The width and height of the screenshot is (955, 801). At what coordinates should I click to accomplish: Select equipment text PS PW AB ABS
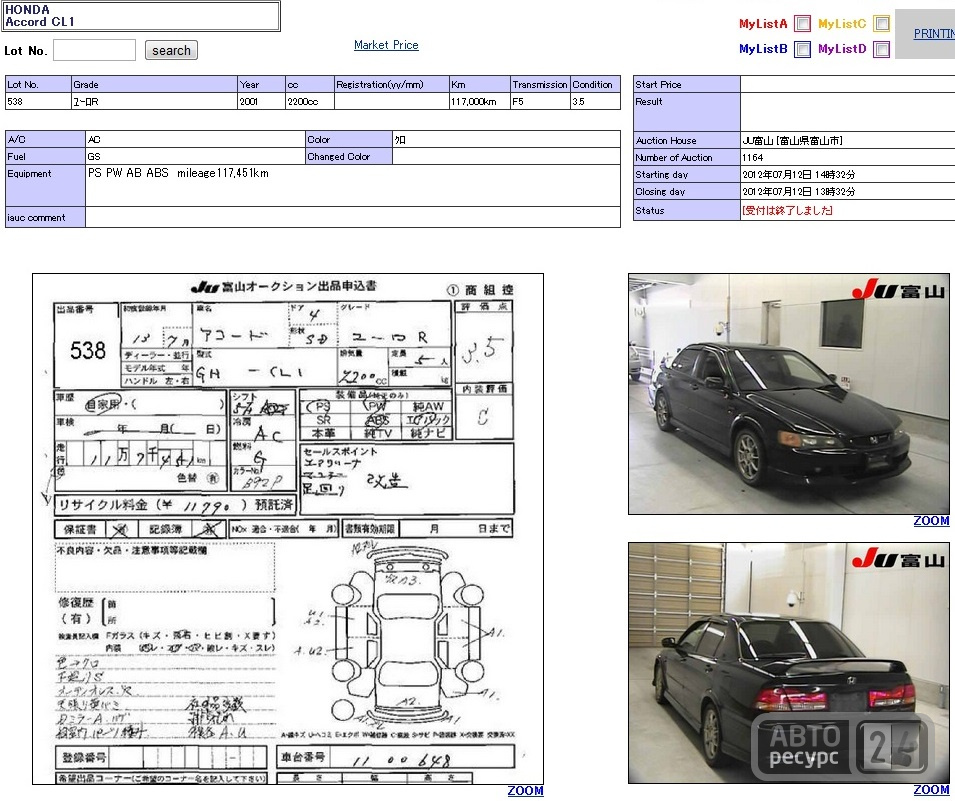click(128, 173)
